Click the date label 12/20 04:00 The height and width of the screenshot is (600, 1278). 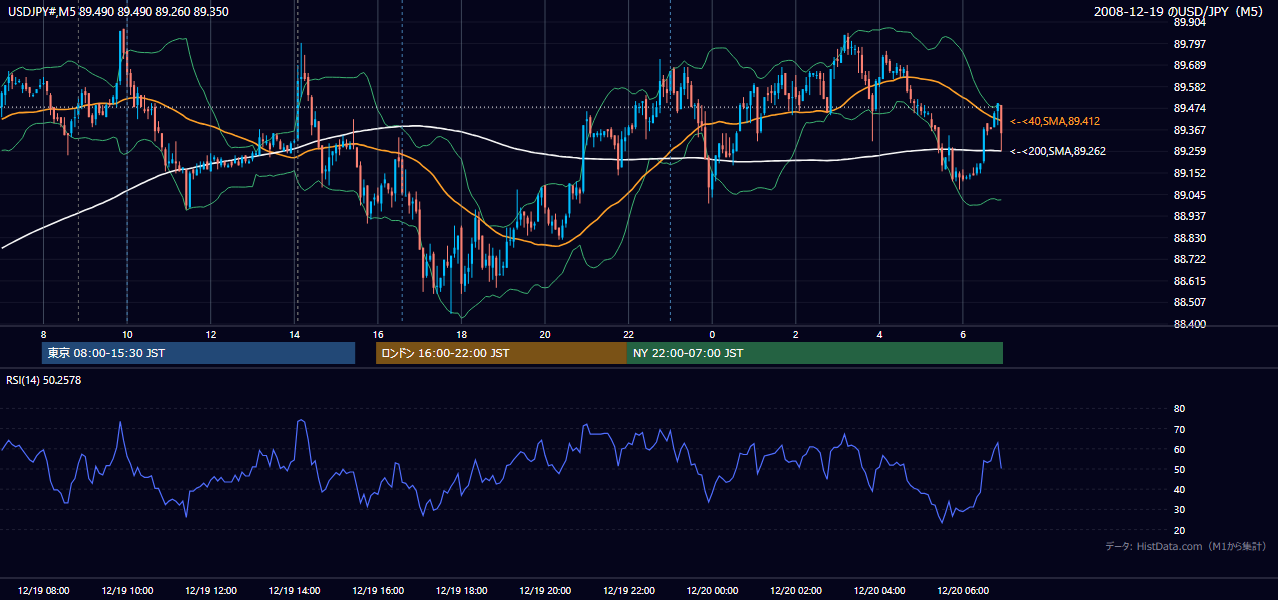click(x=879, y=591)
